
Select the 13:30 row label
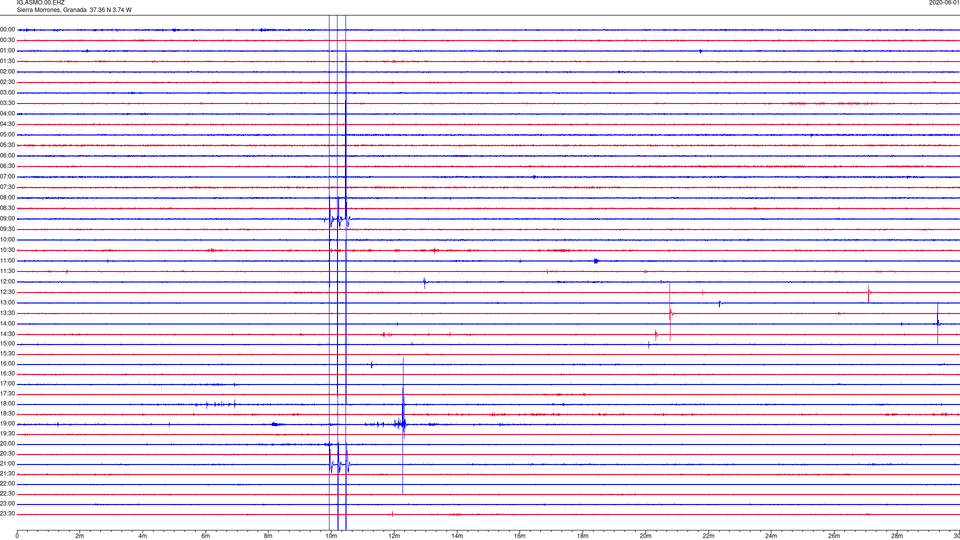(x=7, y=313)
